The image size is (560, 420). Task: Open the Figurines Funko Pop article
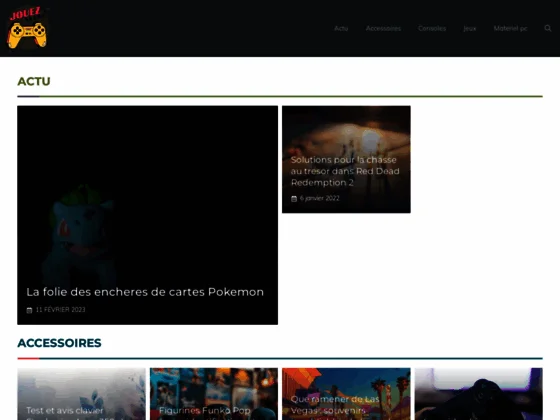pos(214,394)
